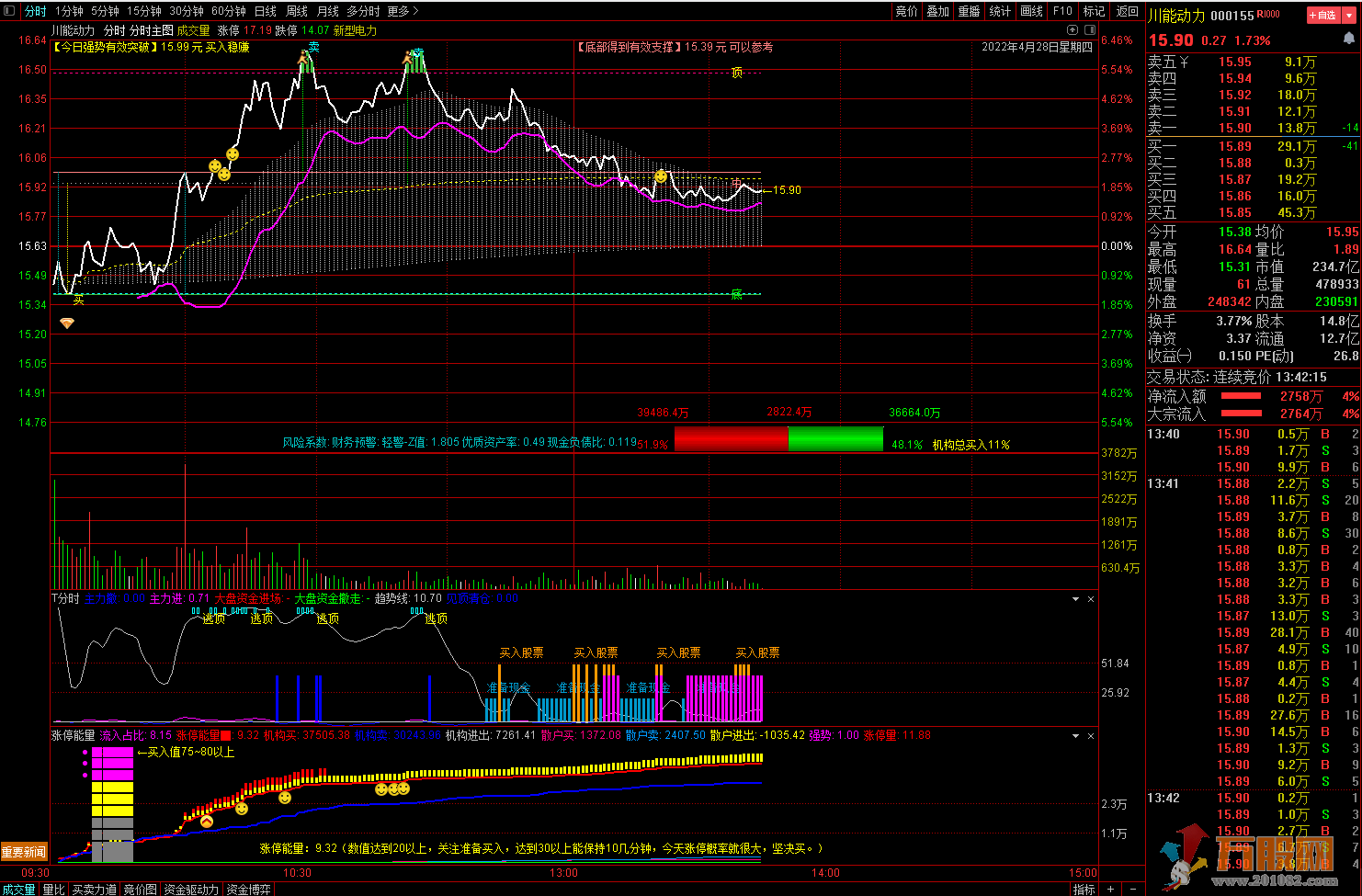This screenshot has width=1362, height=896.
Task: Click the red inflow bar segment
Action: coord(731,439)
